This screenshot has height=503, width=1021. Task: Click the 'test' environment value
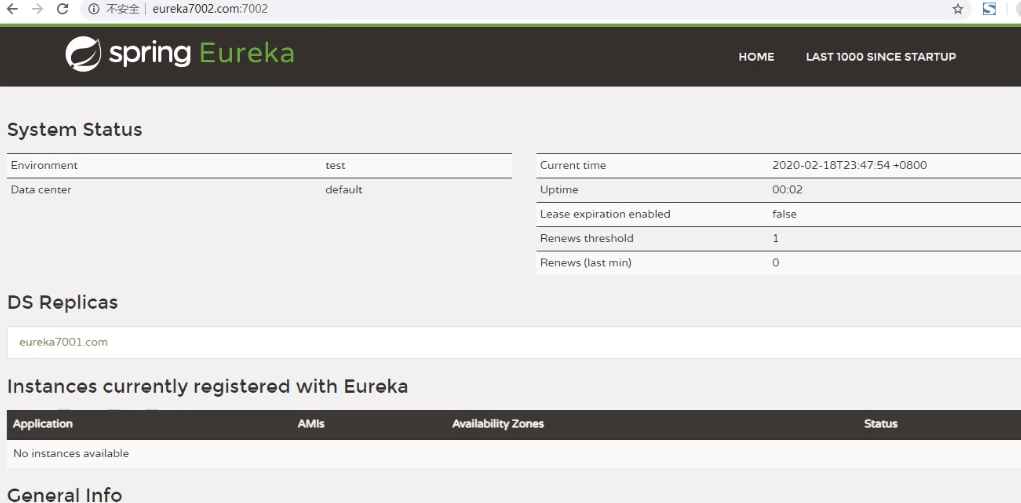click(x=334, y=165)
